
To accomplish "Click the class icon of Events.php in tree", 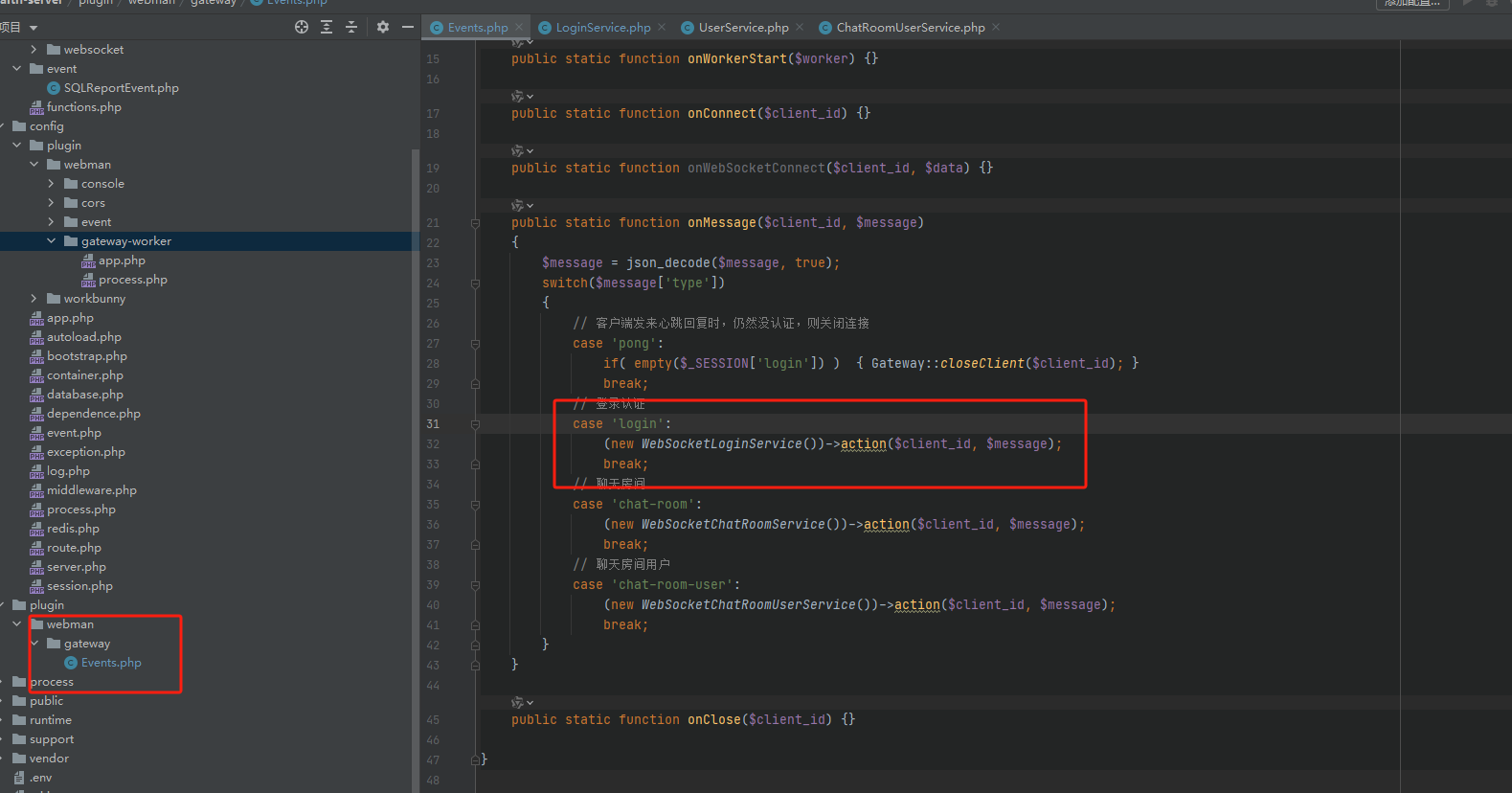I will point(71,663).
